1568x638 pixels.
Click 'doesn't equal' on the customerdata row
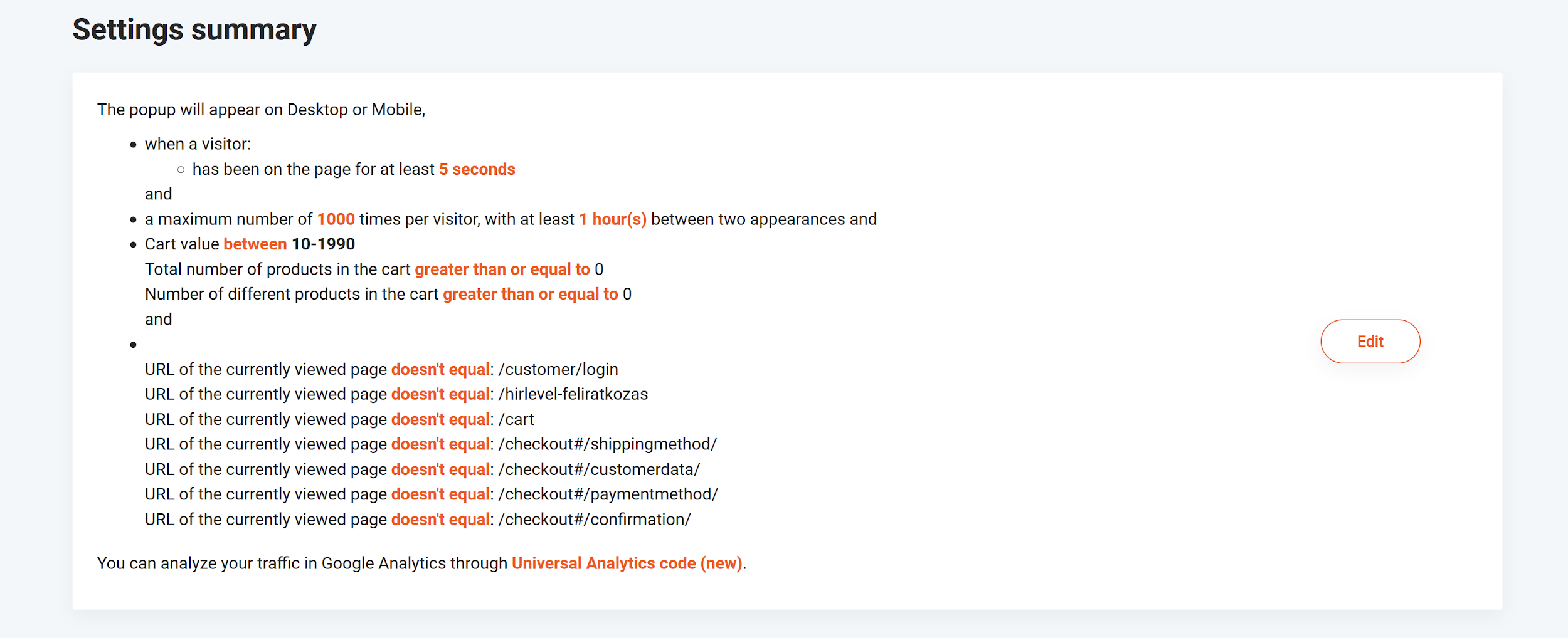point(440,469)
